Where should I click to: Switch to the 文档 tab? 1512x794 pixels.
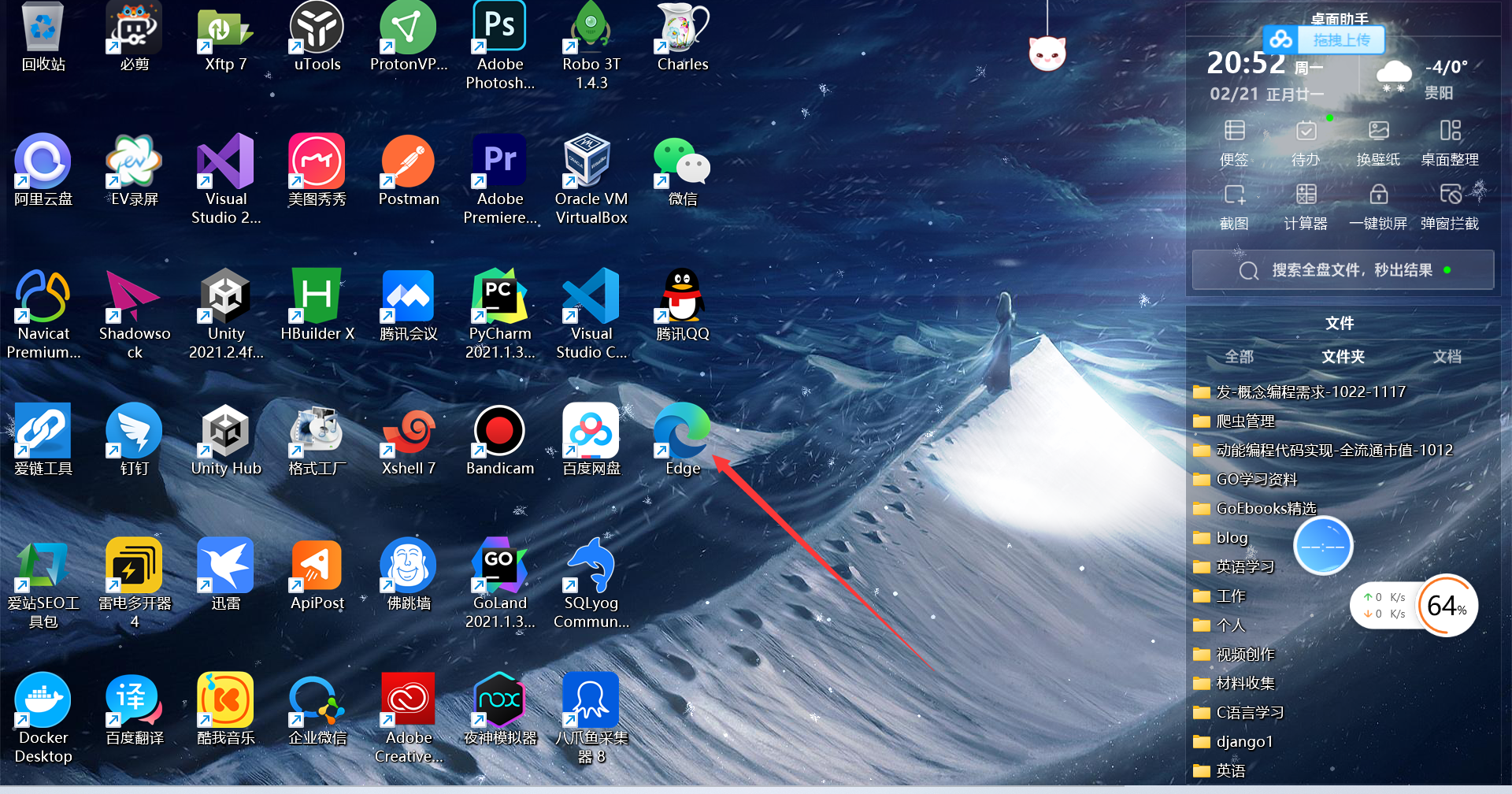[x=1447, y=356]
